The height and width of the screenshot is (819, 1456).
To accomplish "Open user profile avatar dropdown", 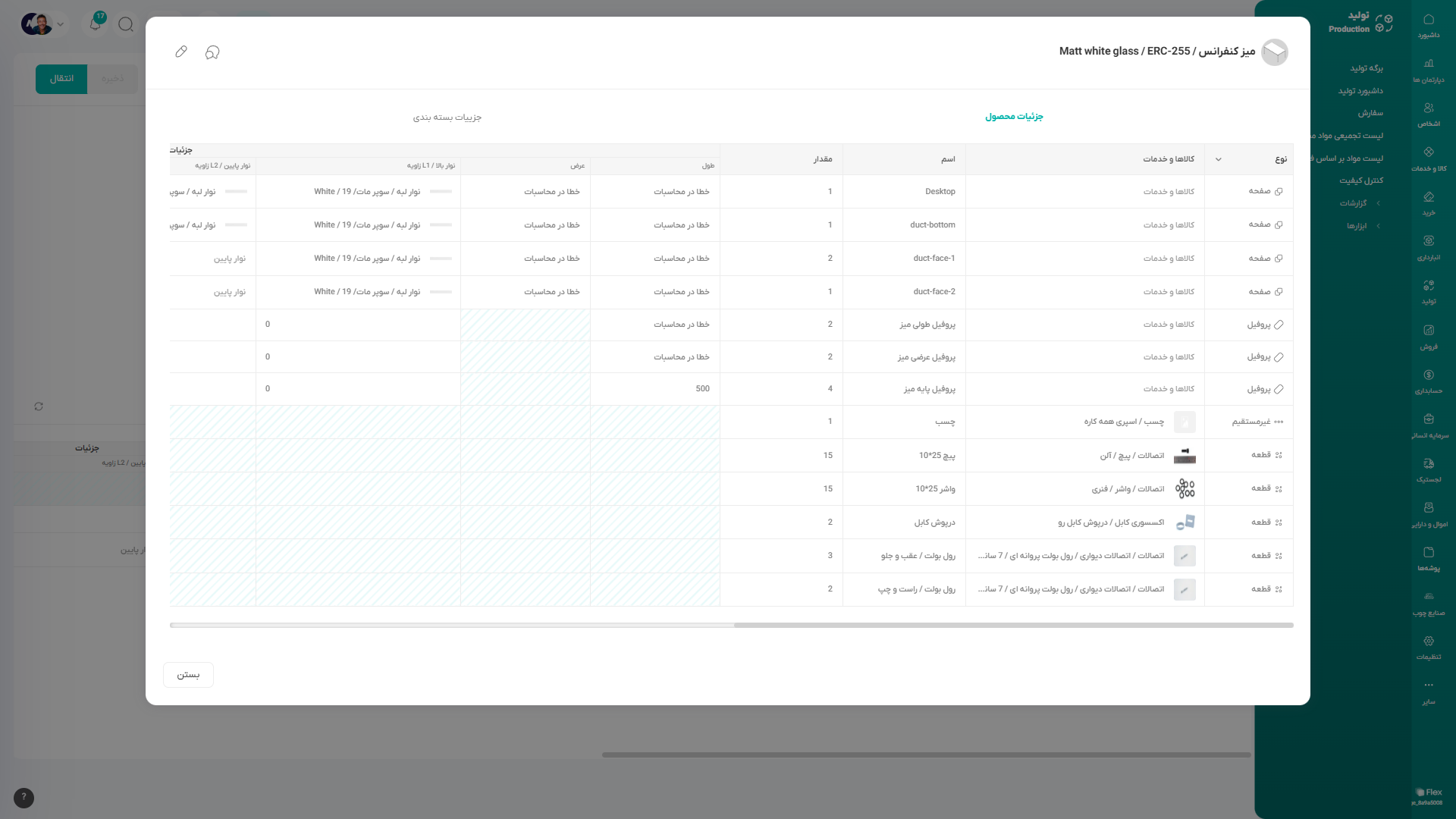I will tap(42, 24).
